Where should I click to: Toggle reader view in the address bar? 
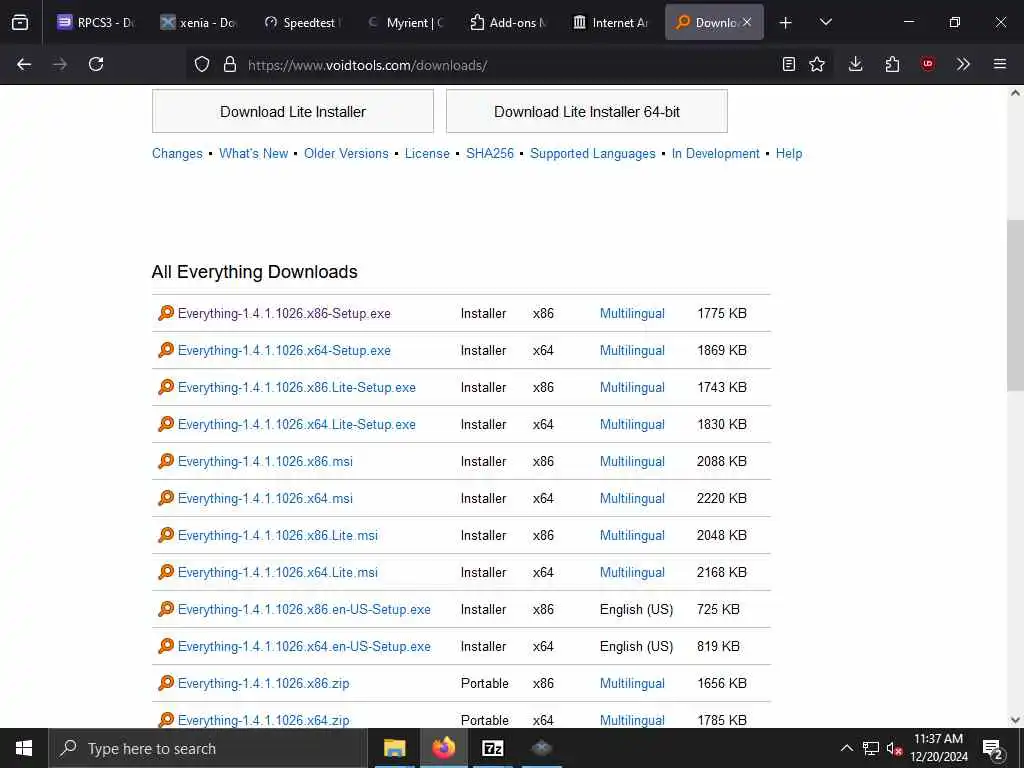point(789,64)
